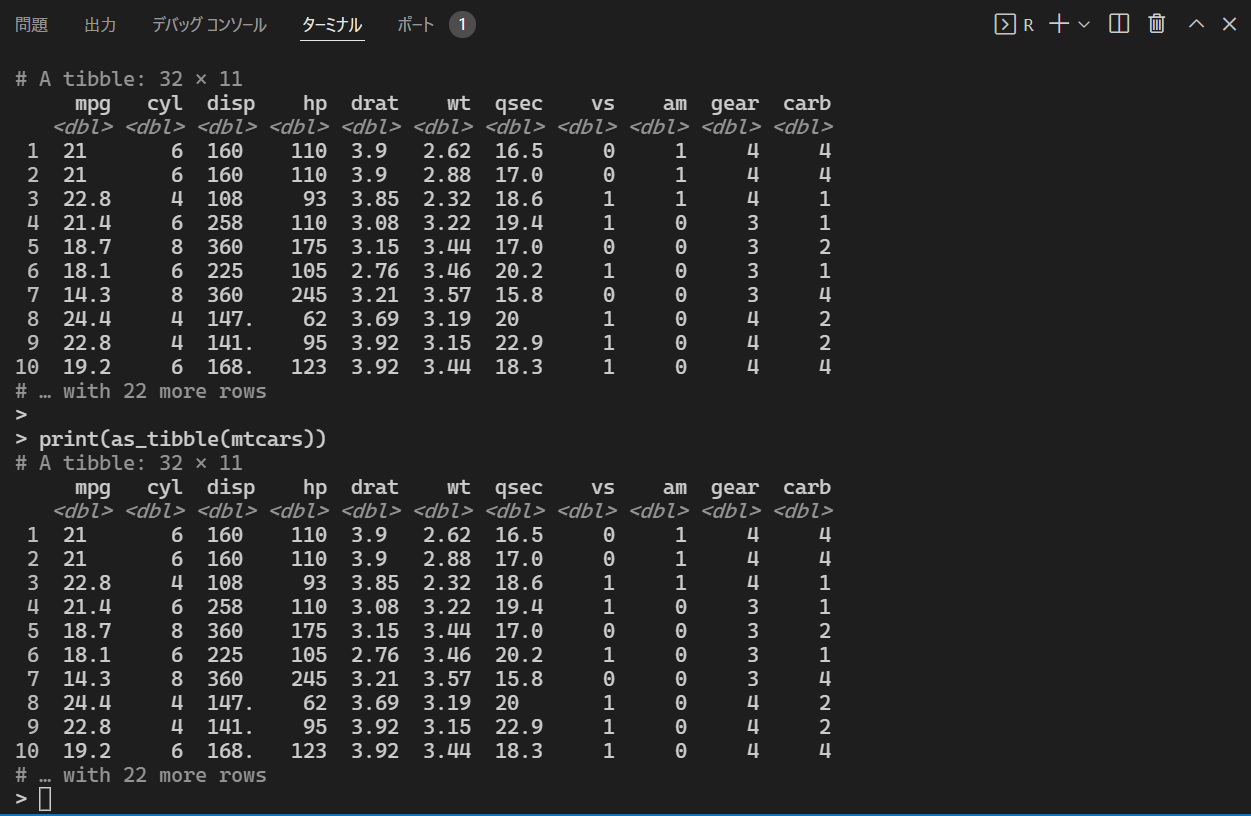Kill the terminal with the trash icon
Viewport: 1251px width, 816px height.
point(1156,24)
